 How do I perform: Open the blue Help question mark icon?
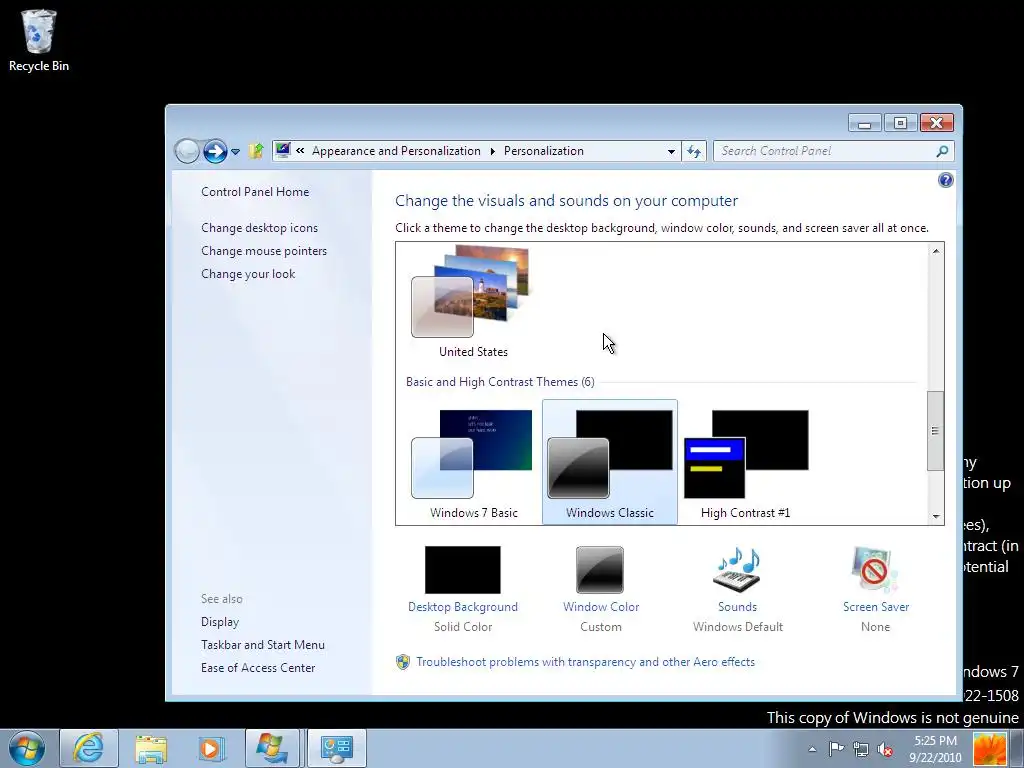pos(945,180)
